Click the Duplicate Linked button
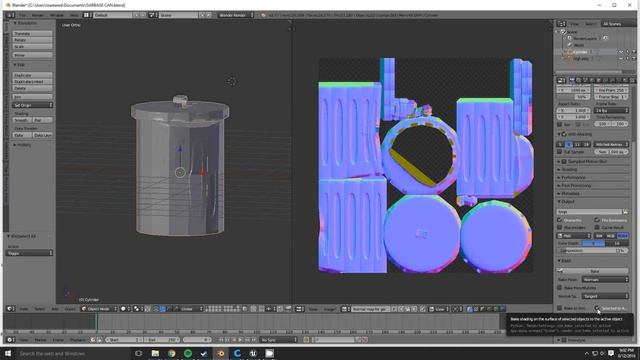The image size is (640, 360). point(32,82)
